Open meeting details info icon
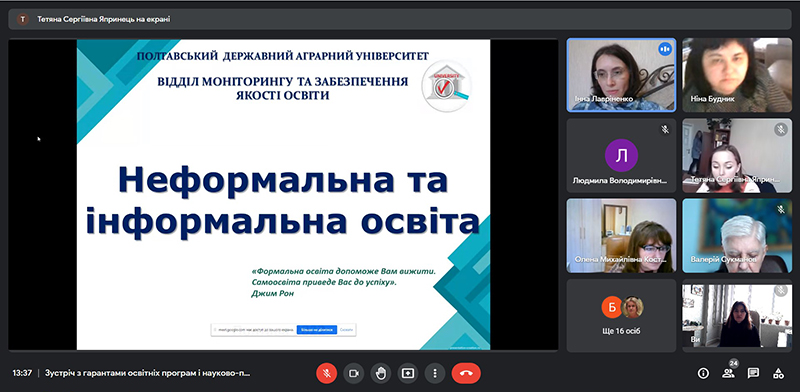 coord(703,374)
